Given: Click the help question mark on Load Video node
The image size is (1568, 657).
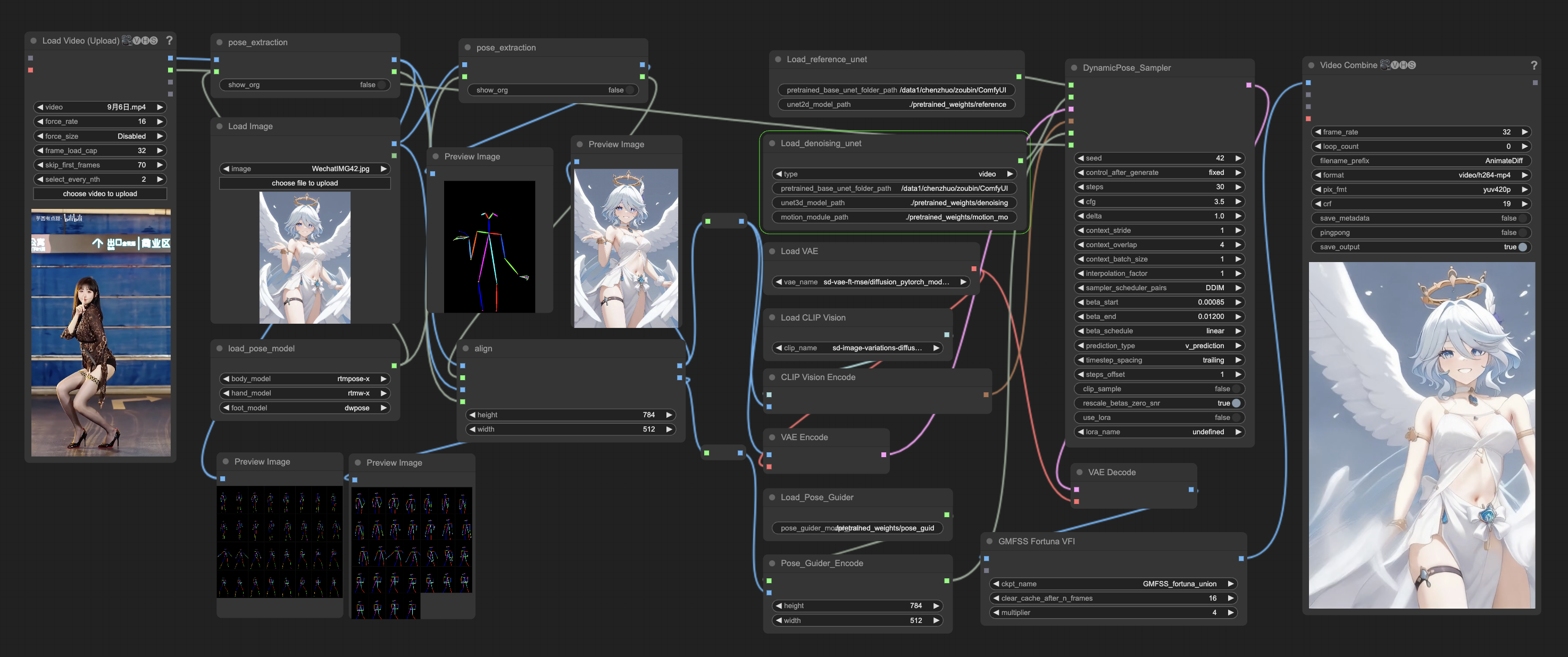Looking at the screenshot, I should [x=169, y=41].
